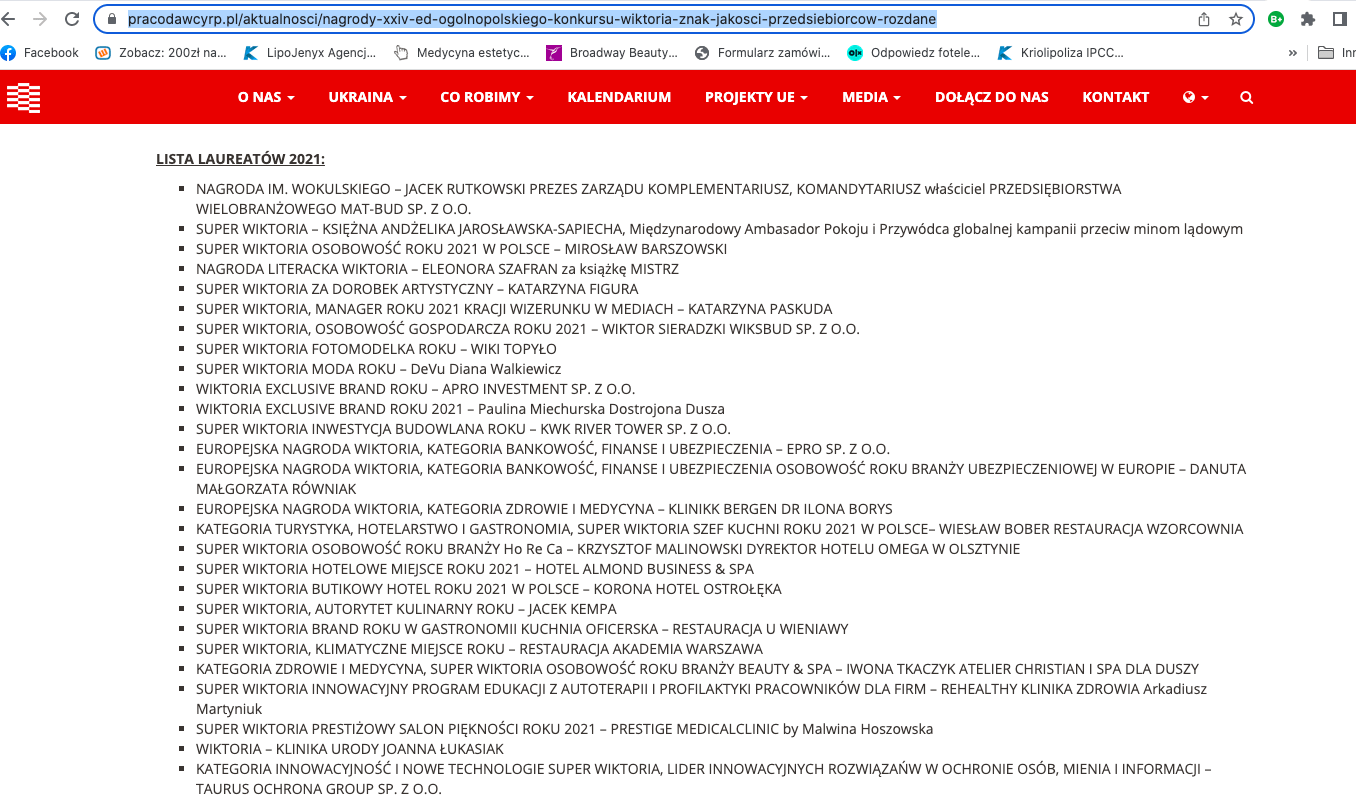The height and width of the screenshot is (799, 1356).
Task: Click the browser forward arrow
Action: click(39, 19)
